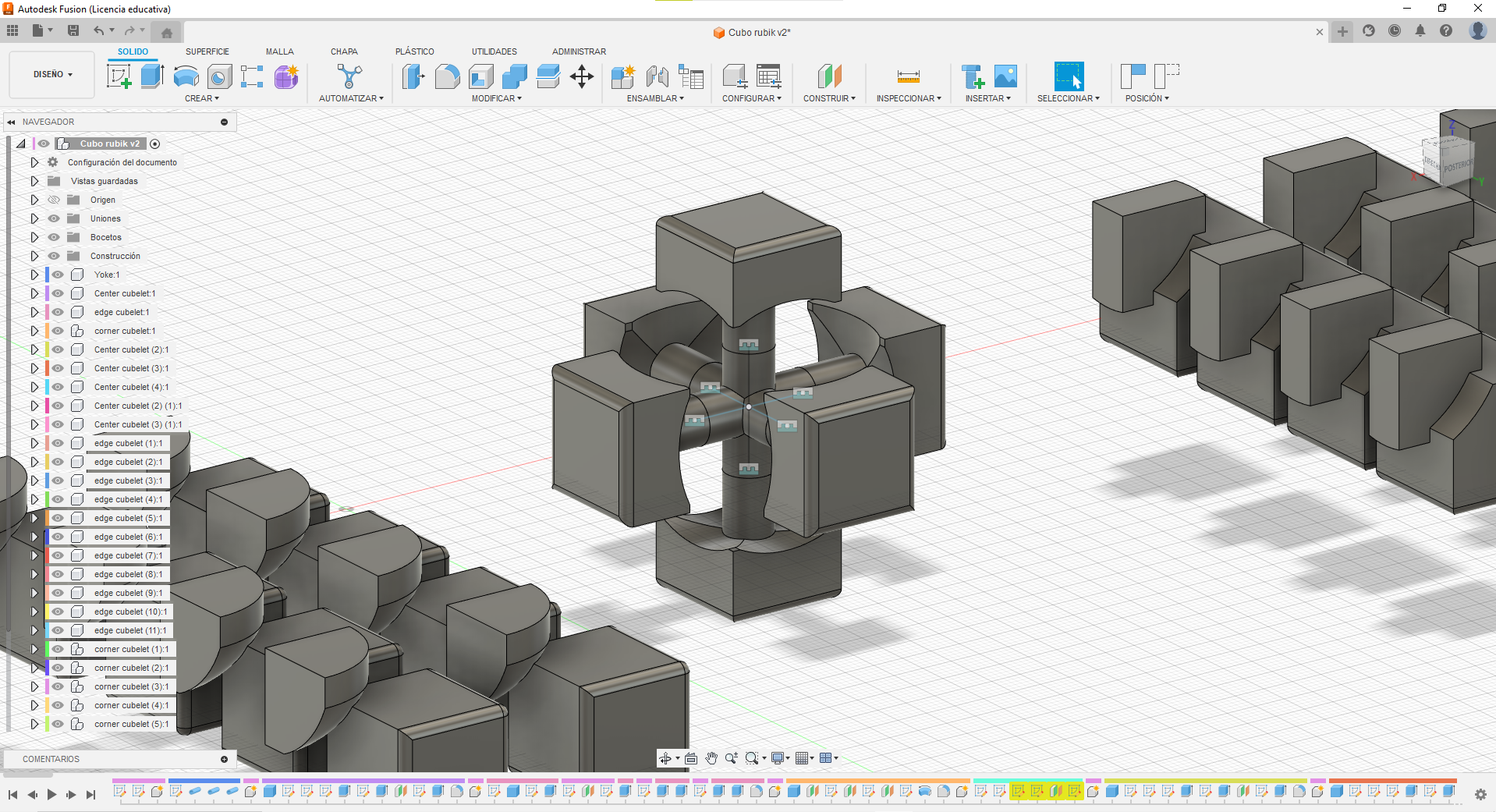Select the Create Sketch tool icon

[119, 76]
